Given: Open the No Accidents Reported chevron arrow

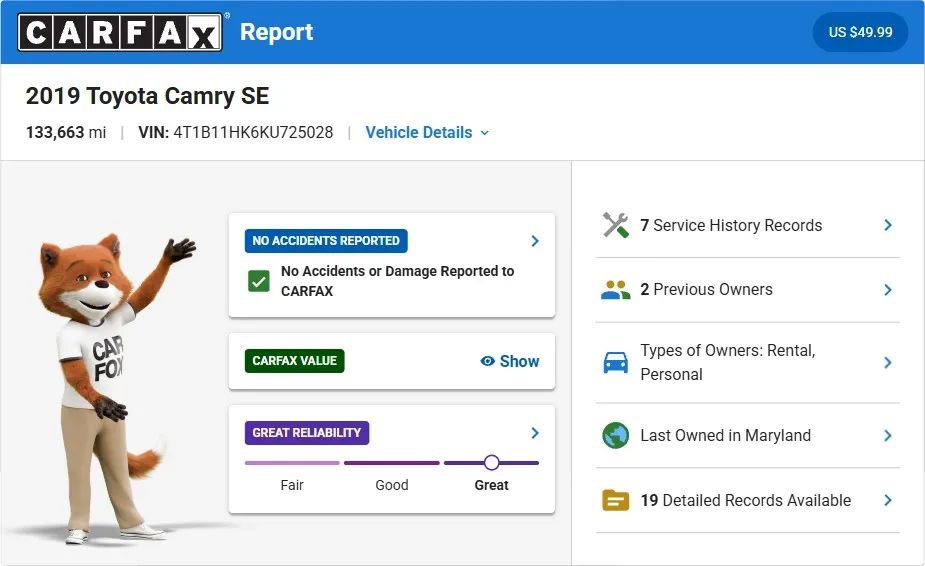Looking at the screenshot, I should point(534,241).
